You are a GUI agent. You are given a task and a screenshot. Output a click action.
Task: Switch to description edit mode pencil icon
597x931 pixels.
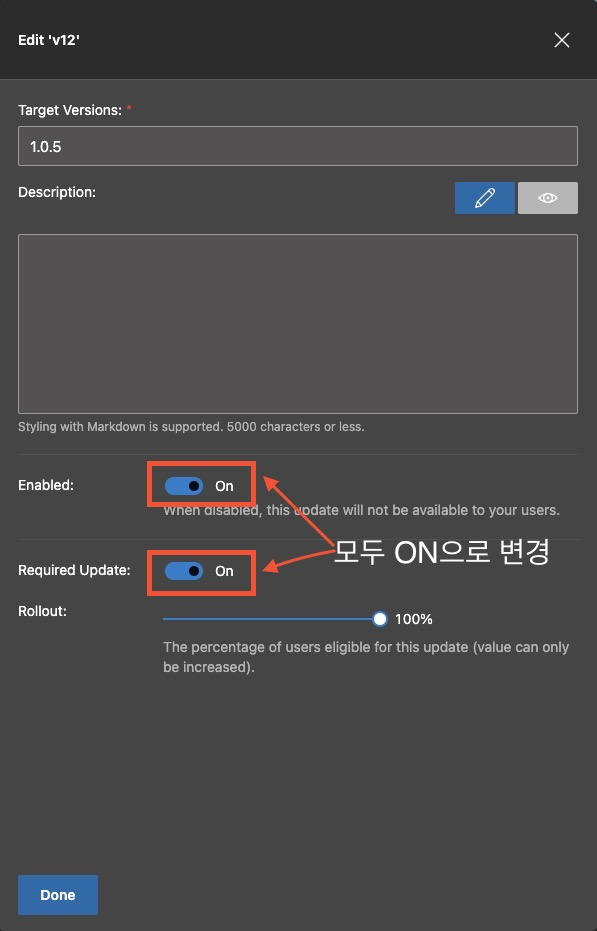[x=485, y=198]
